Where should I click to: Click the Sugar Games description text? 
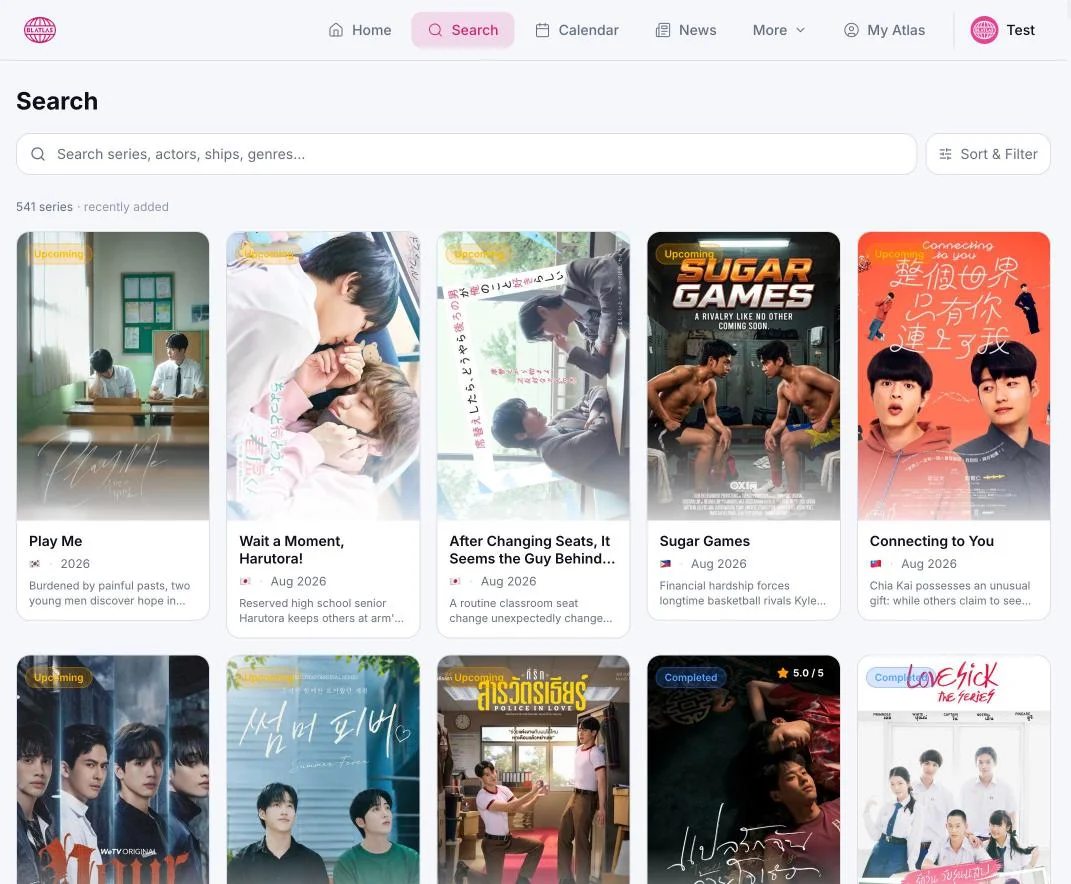click(x=742, y=593)
